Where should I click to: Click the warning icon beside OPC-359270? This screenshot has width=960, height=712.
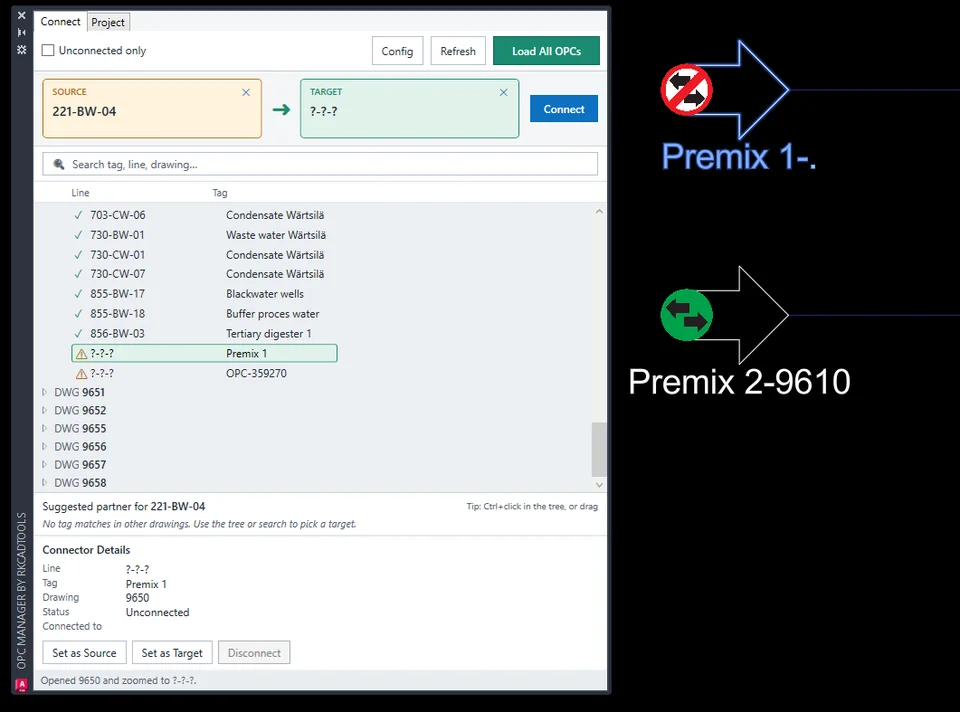coord(81,373)
